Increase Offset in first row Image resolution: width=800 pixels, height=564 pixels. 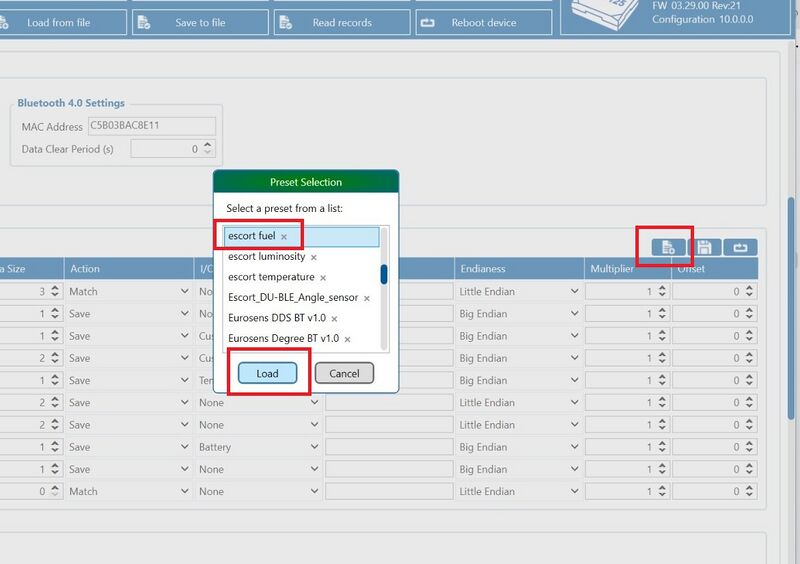[749, 288]
